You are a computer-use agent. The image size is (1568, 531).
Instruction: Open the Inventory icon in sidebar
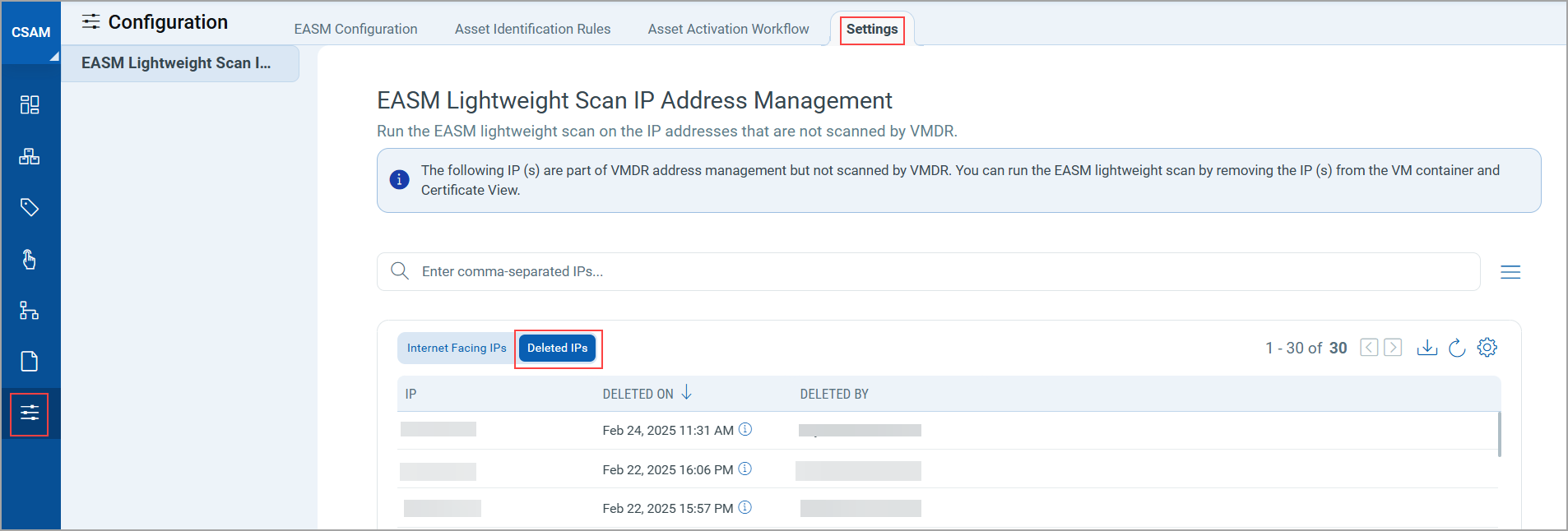[30, 156]
